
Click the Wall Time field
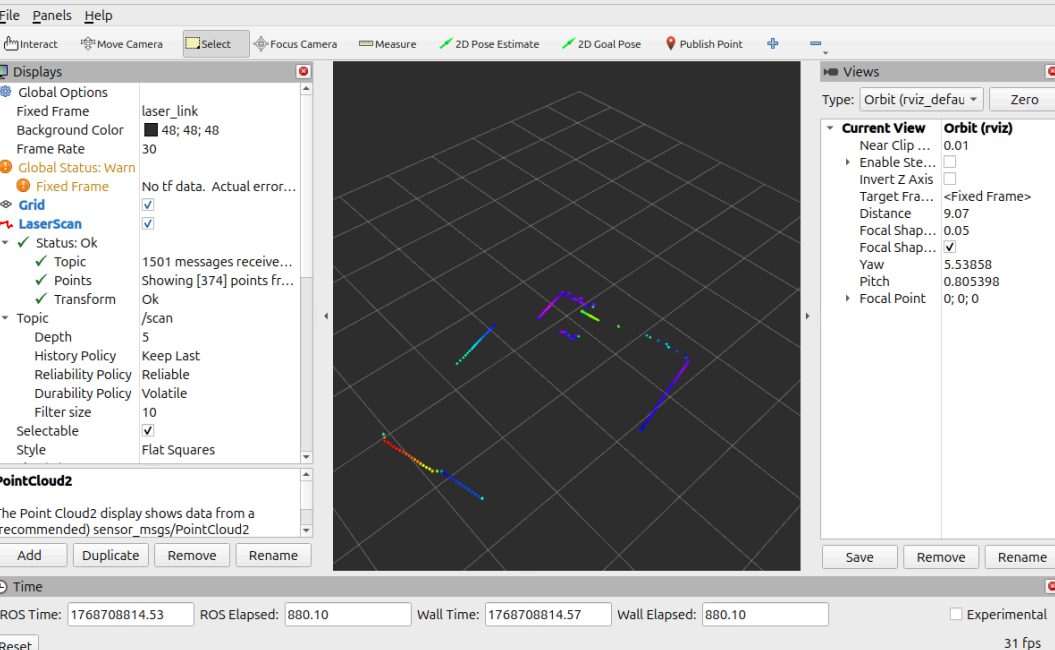coord(548,614)
